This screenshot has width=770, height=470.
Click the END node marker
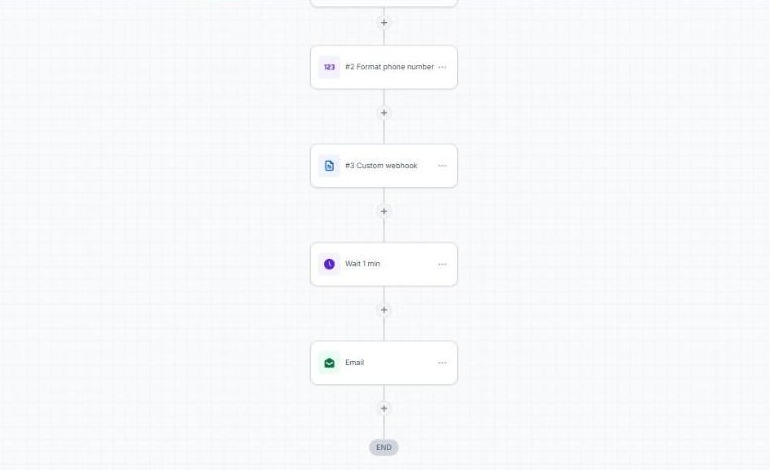[384, 447]
